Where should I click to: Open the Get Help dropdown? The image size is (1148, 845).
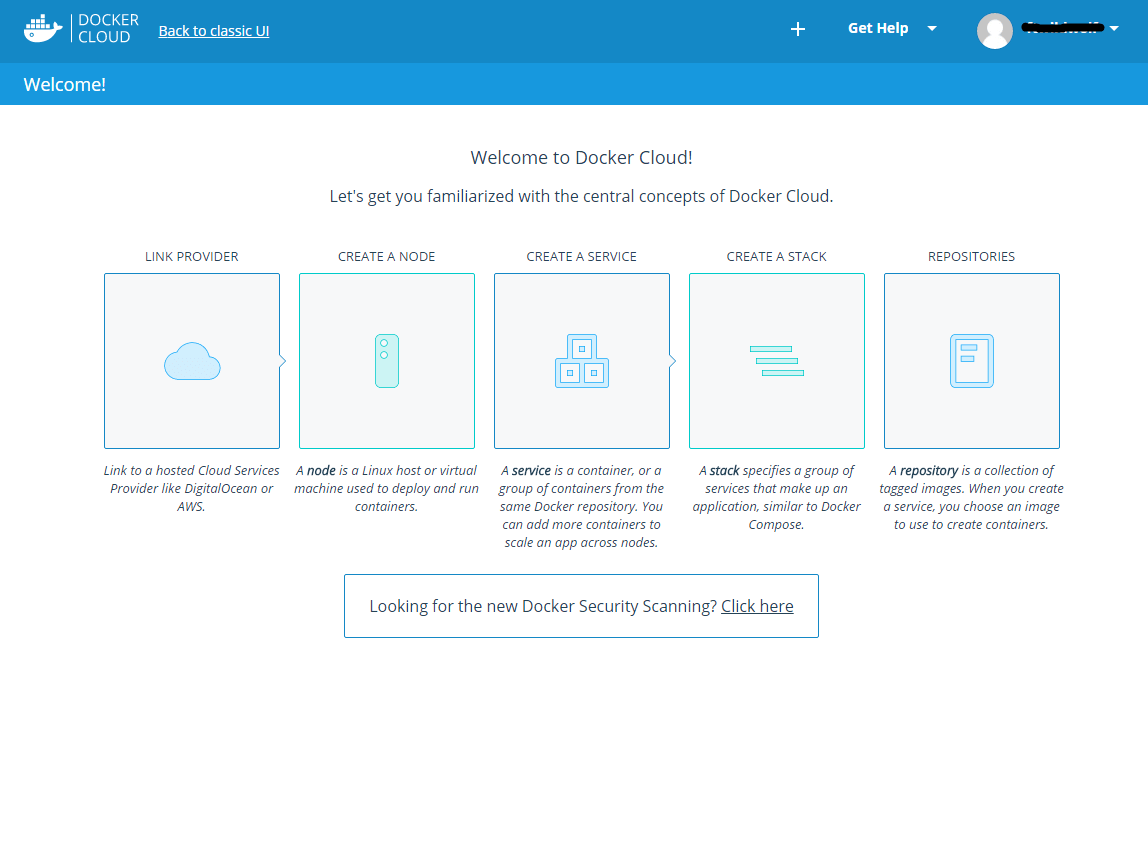click(892, 29)
